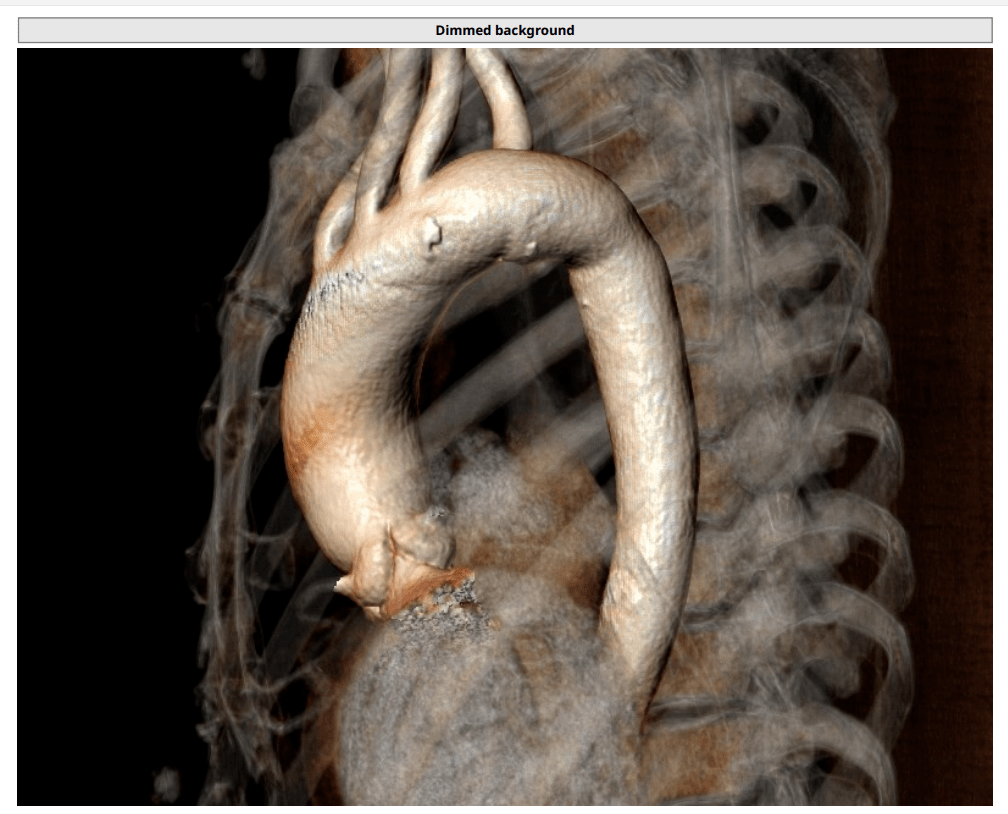1008x814 pixels.
Task: Select the leftmost branch vessel above the arch
Action: point(385,130)
